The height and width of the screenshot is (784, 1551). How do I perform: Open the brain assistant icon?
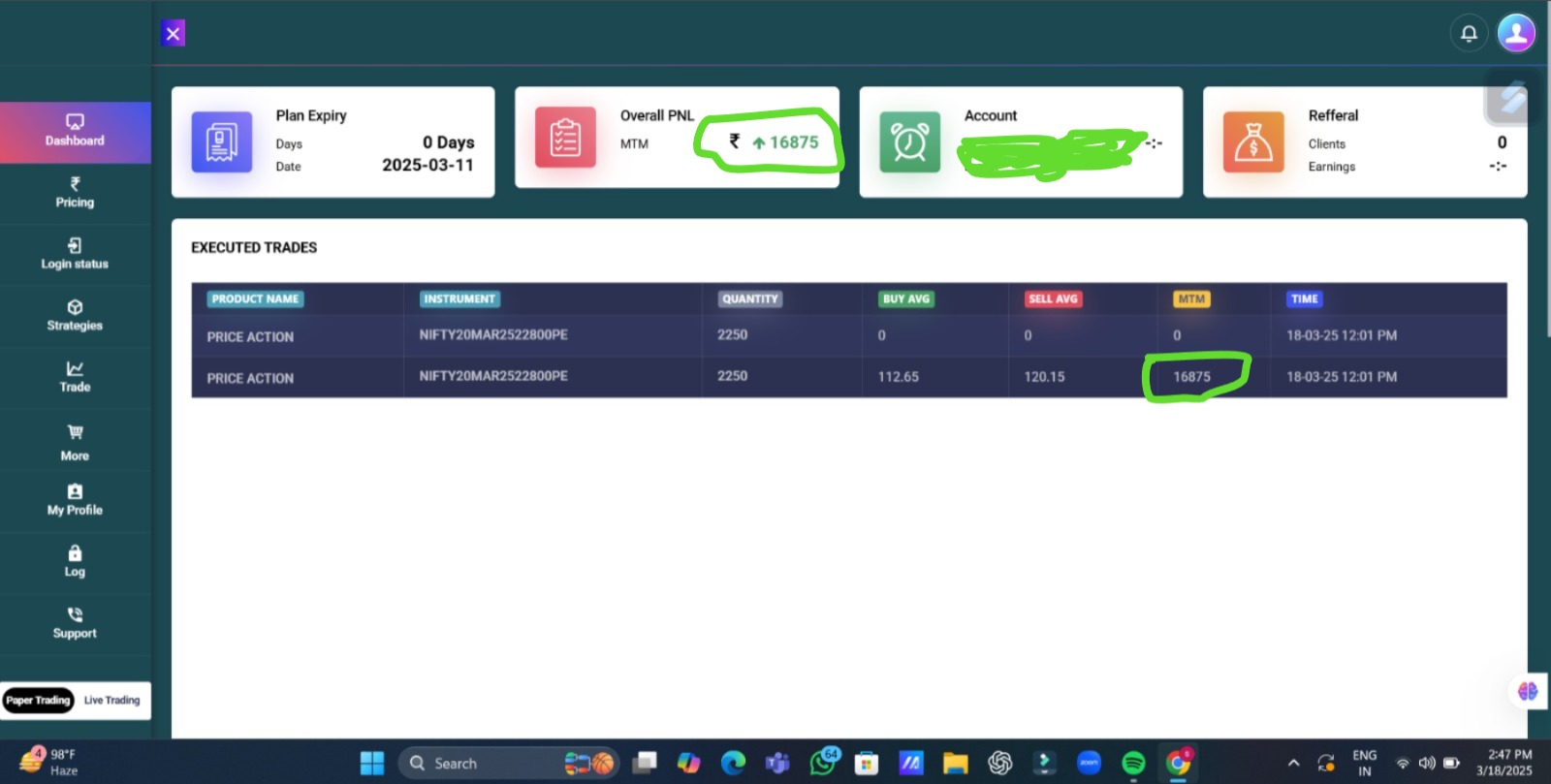[1528, 691]
